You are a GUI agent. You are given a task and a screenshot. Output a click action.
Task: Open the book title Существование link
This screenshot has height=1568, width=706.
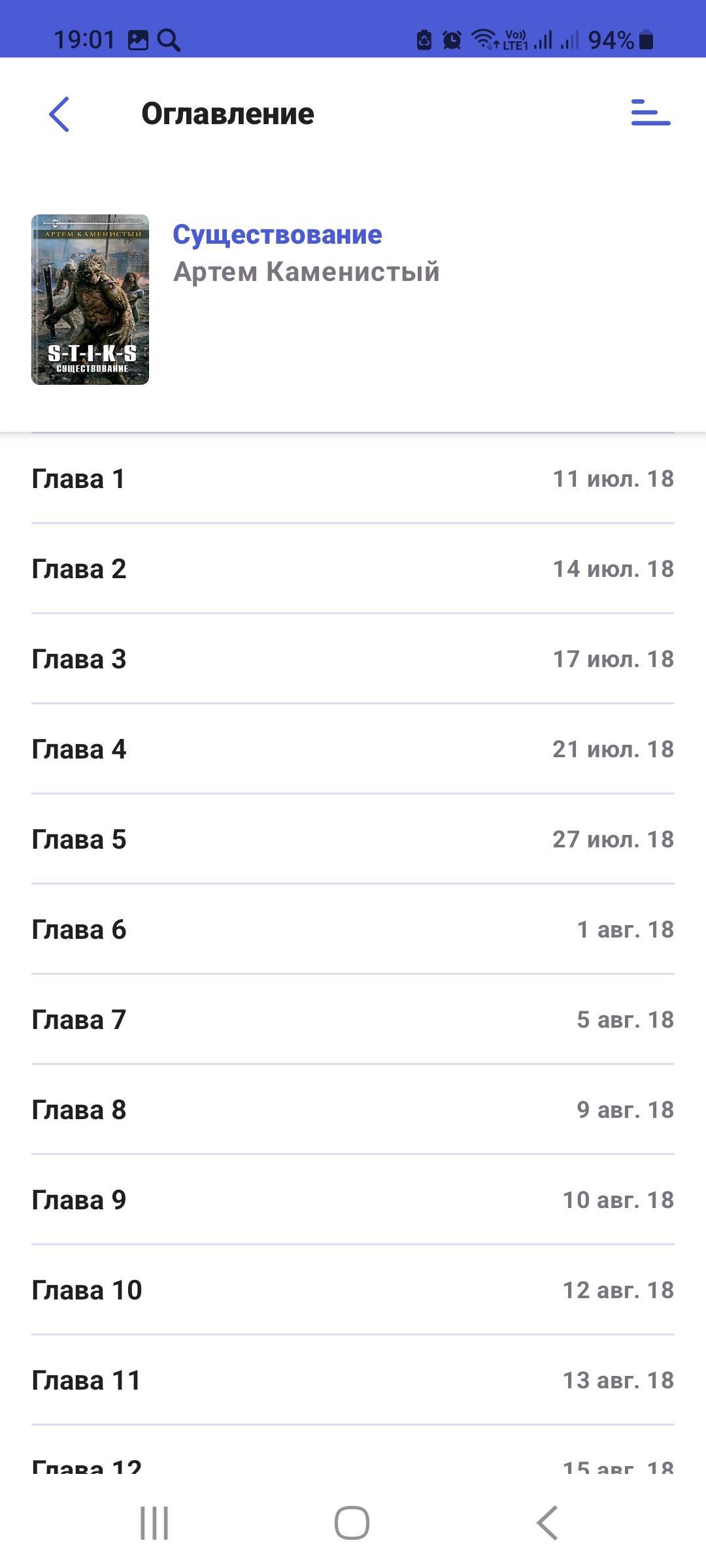[277, 235]
